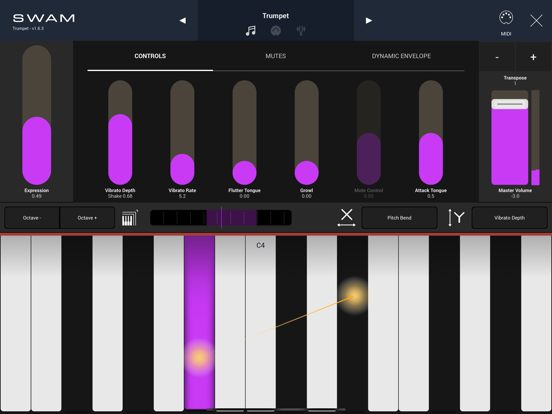The image size is (552, 414).
Task: Click the highlighted purple piano key
Action: pyautogui.click(x=199, y=323)
